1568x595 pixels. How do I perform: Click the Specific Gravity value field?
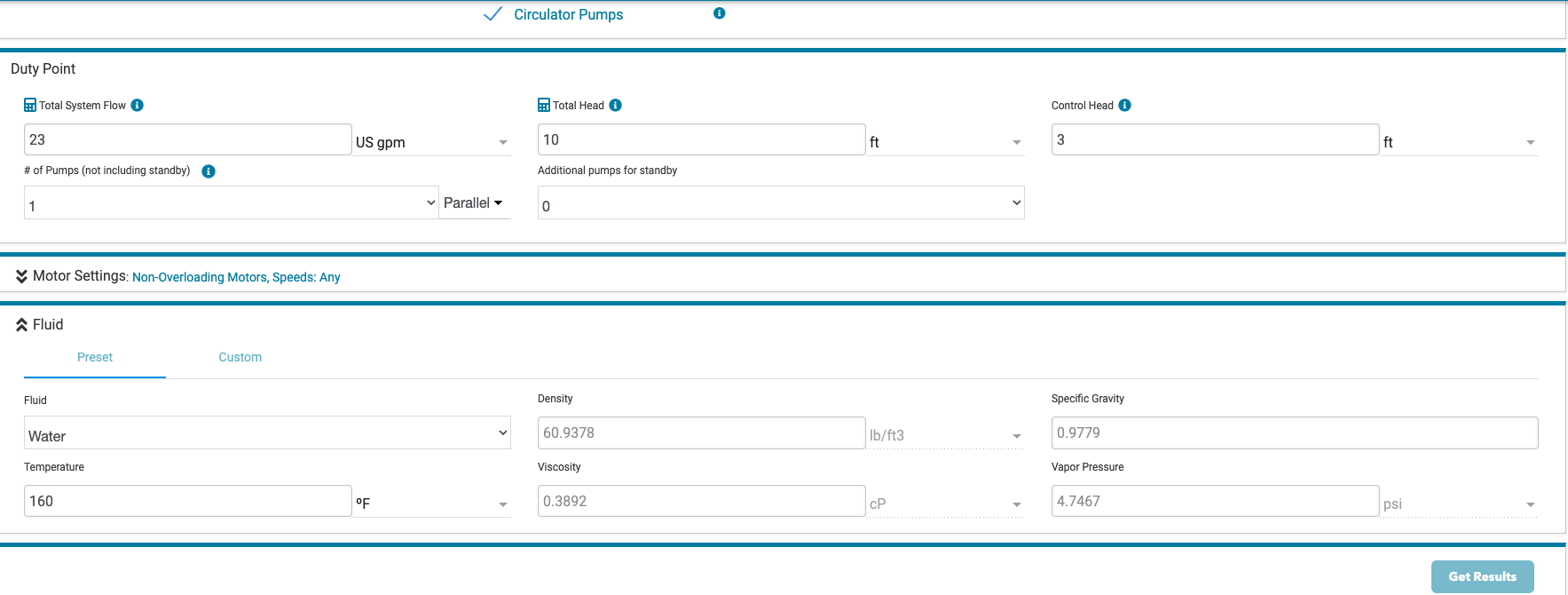point(1295,432)
